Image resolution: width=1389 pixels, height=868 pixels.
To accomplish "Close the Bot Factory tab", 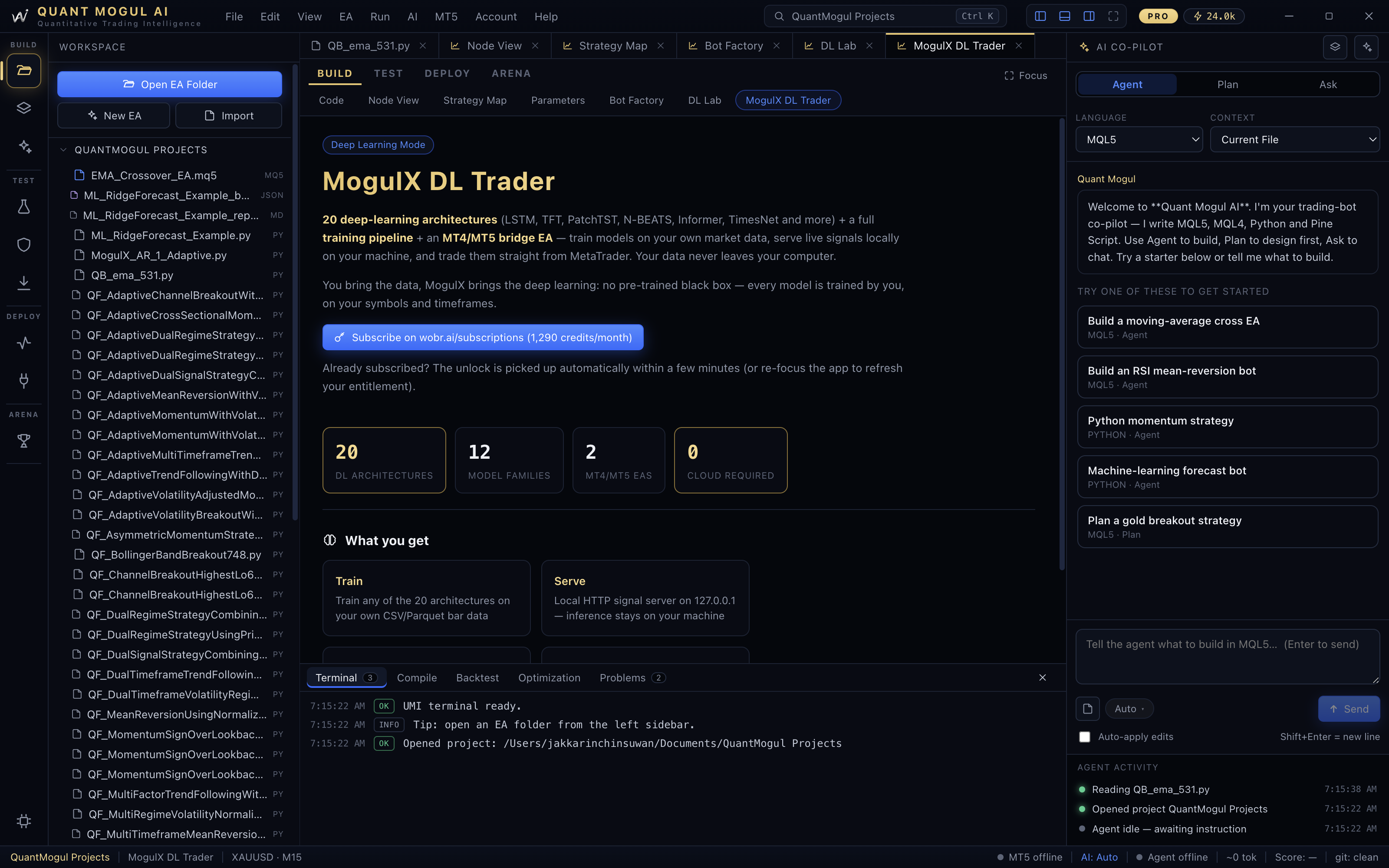I will (777, 46).
